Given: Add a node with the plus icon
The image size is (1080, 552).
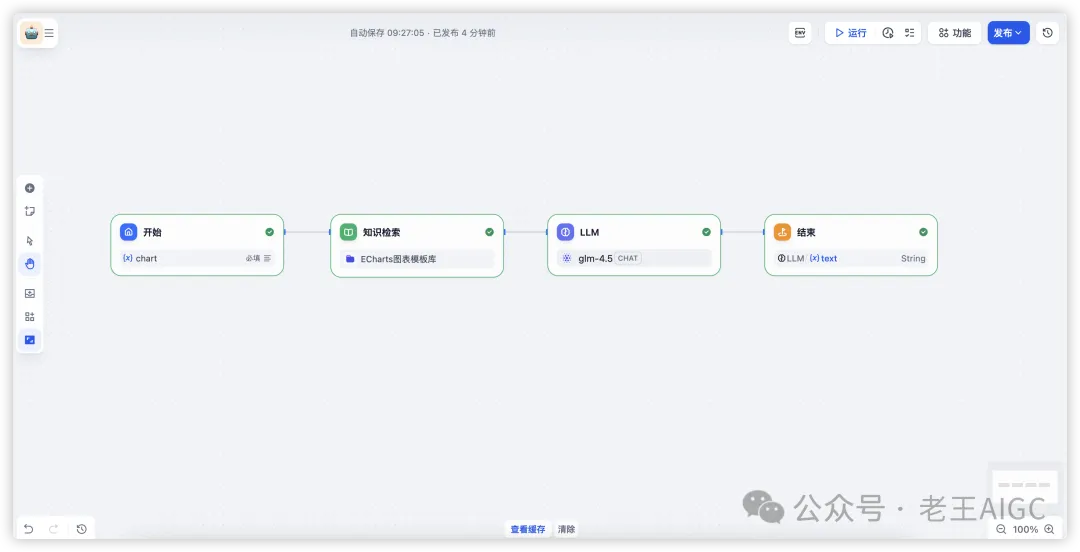Looking at the screenshot, I should [30, 188].
